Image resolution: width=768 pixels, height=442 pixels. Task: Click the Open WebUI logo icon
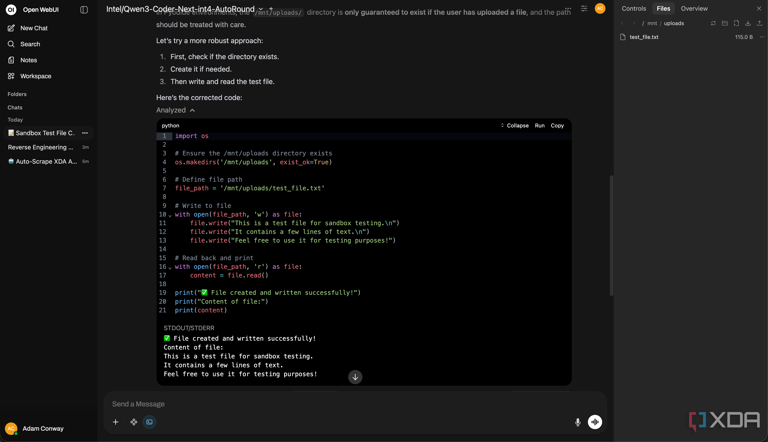pos(11,9)
